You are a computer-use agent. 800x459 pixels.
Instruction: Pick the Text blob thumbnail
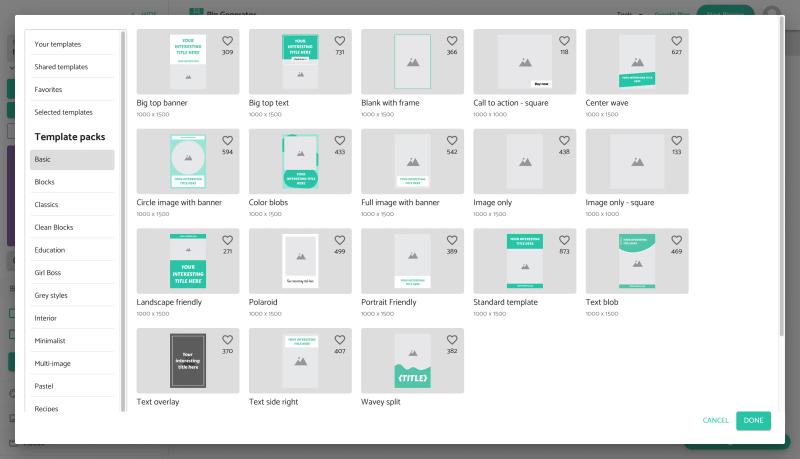(x=637, y=261)
